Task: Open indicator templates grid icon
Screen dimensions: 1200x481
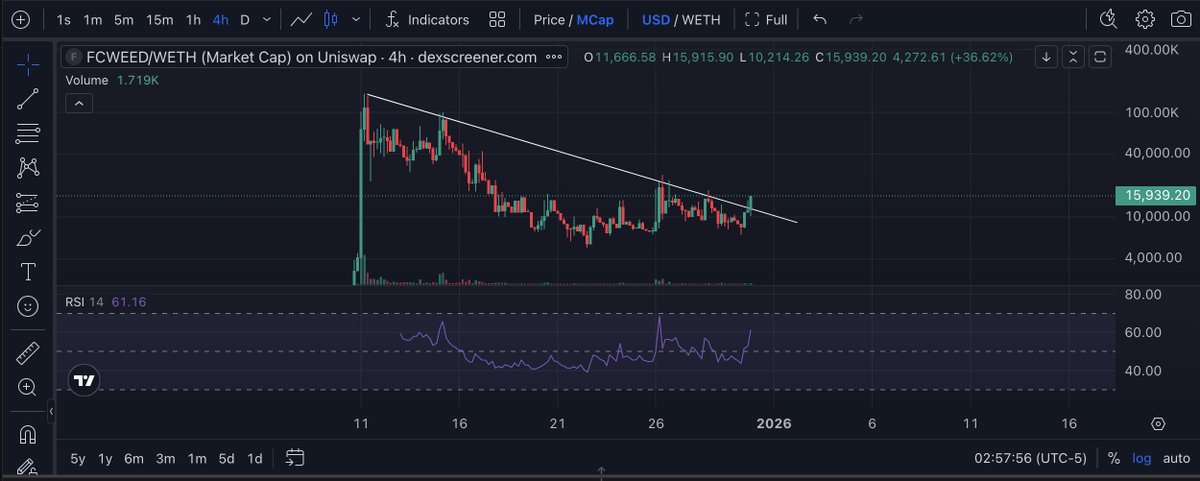Action: coord(497,19)
